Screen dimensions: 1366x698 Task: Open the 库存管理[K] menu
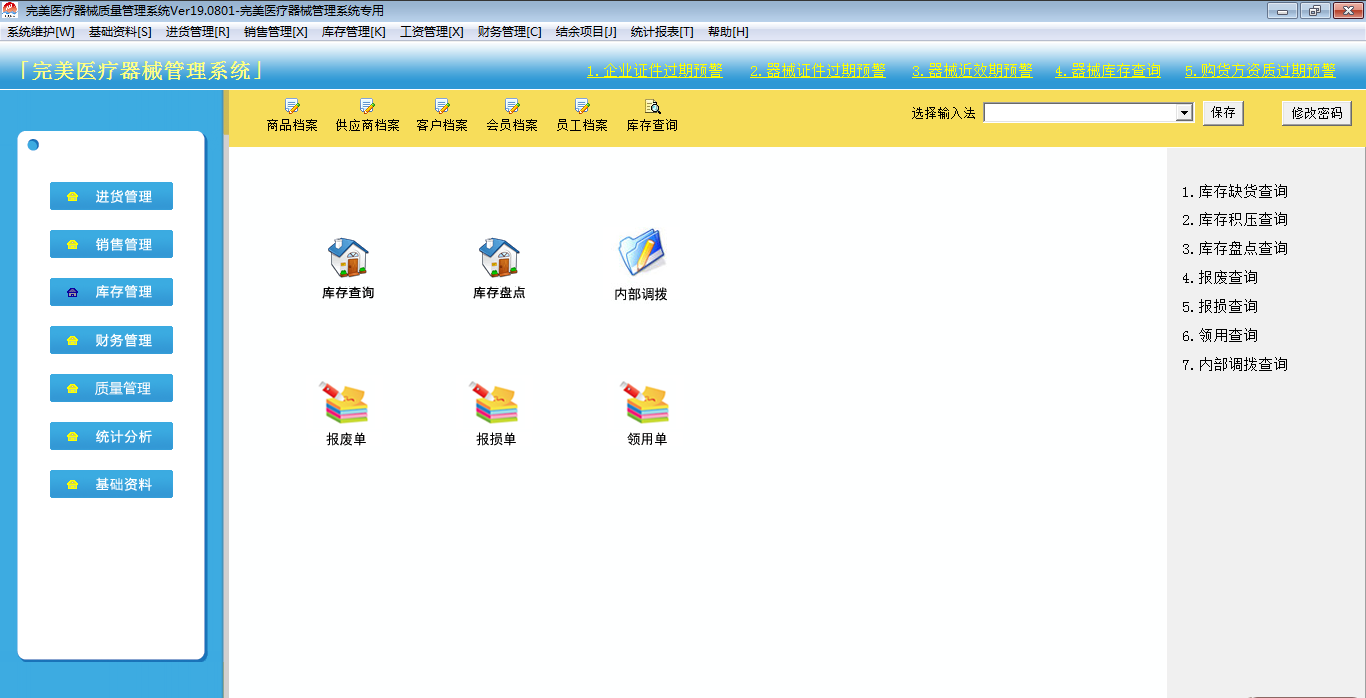(x=353, y=32)
